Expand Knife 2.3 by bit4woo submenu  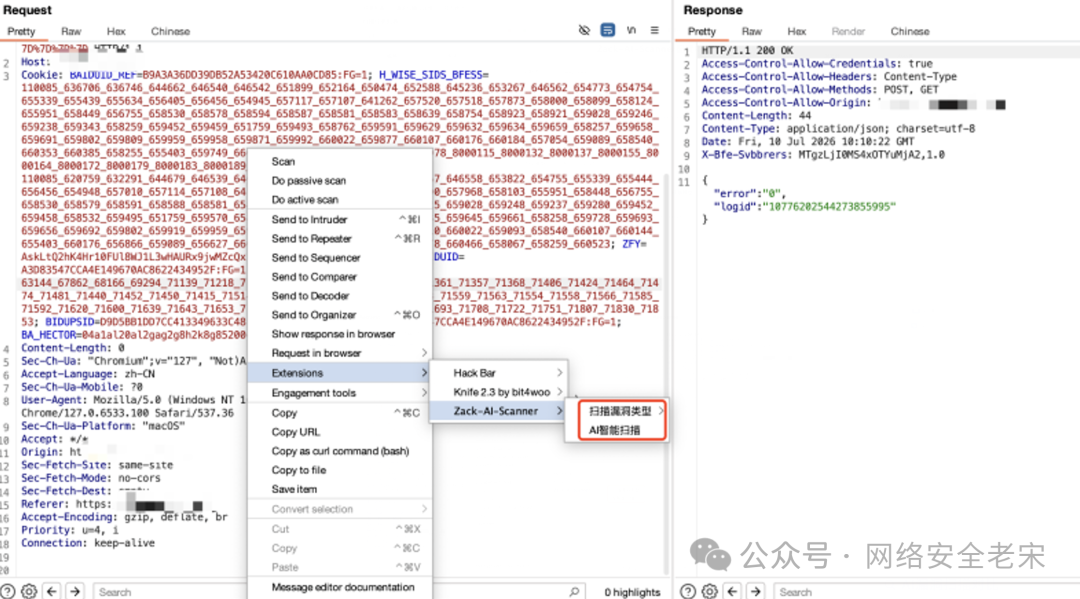(498, 392)
